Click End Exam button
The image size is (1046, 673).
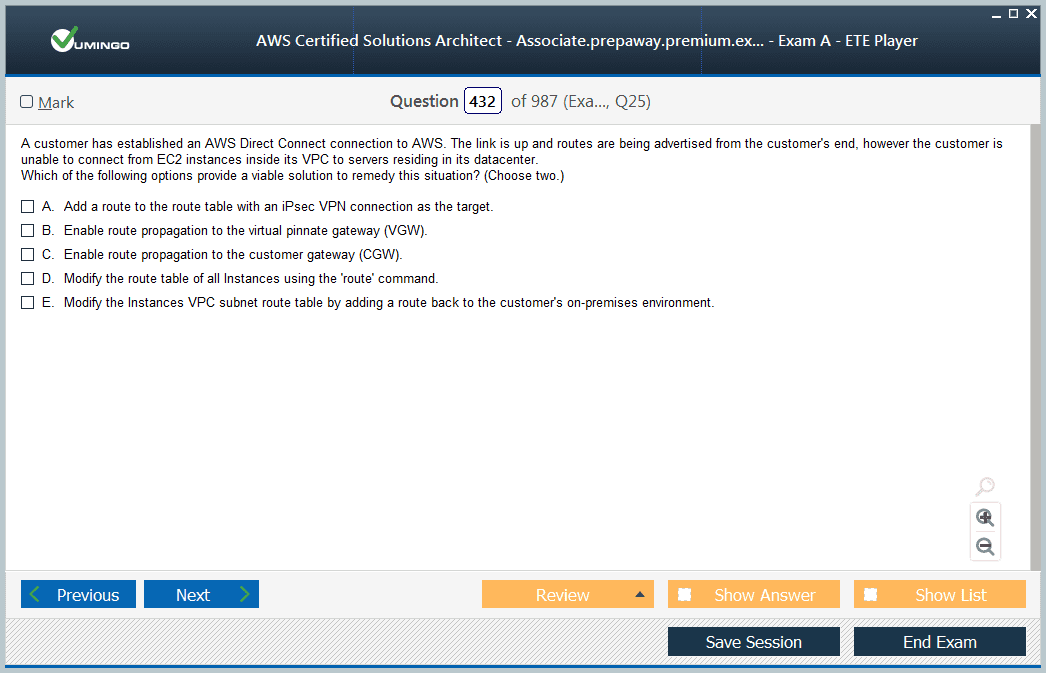tap(940, 642)
